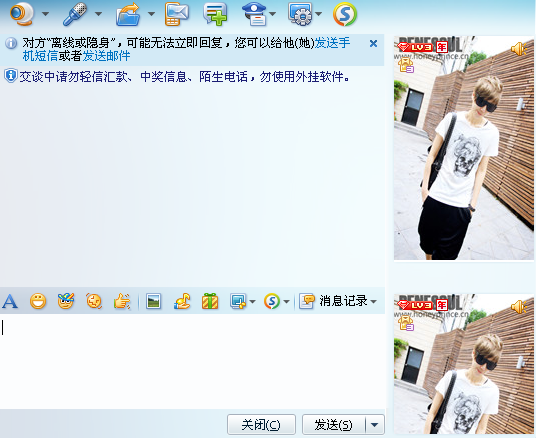Open the Soso search icon in top toolbar
This screenshot has width=536, height=438.
pyautogui.click(x=345, y=14)
